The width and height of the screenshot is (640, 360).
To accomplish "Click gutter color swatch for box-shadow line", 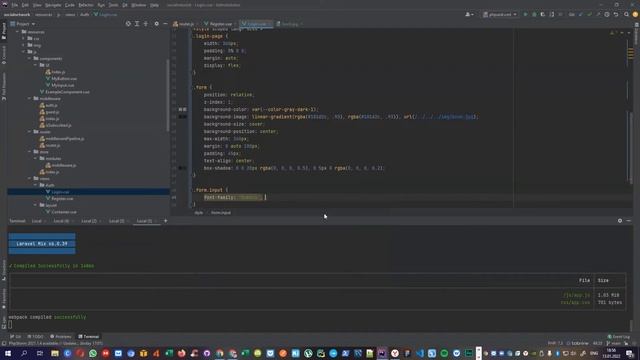I will 182,168.
